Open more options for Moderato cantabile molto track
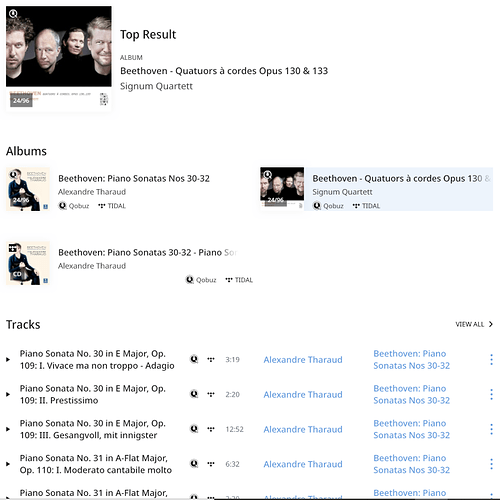 click(491, 464)
